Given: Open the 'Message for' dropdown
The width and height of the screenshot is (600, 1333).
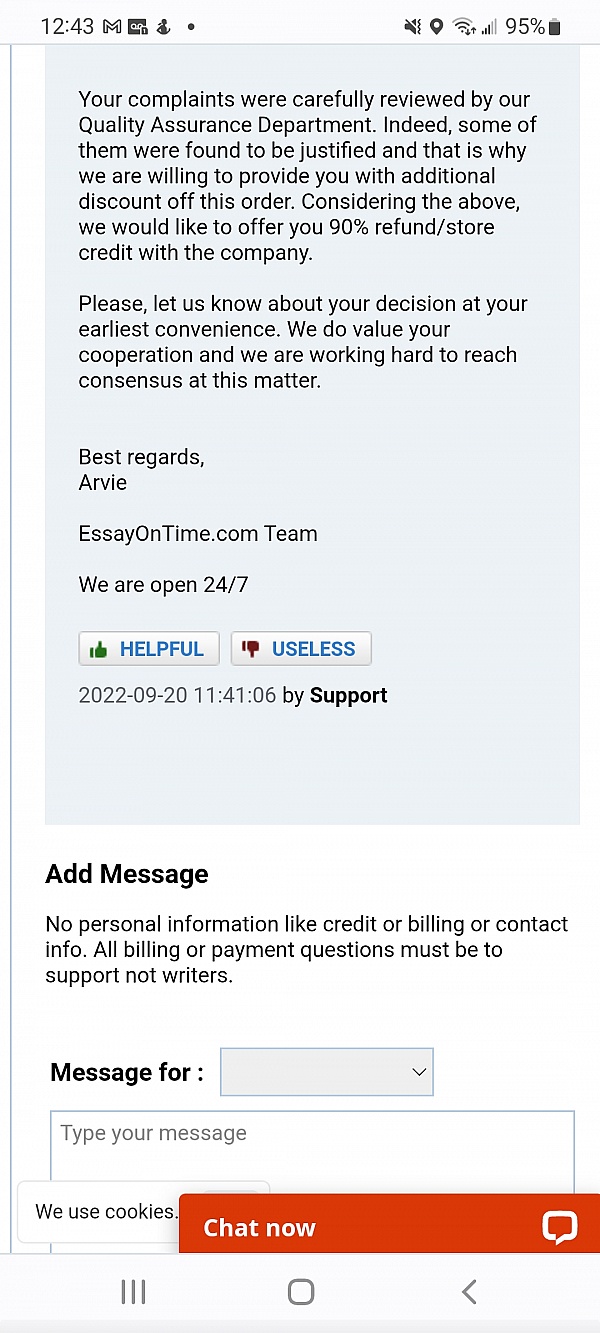Looking at the screenshot, I should [x=326, y=1072].
